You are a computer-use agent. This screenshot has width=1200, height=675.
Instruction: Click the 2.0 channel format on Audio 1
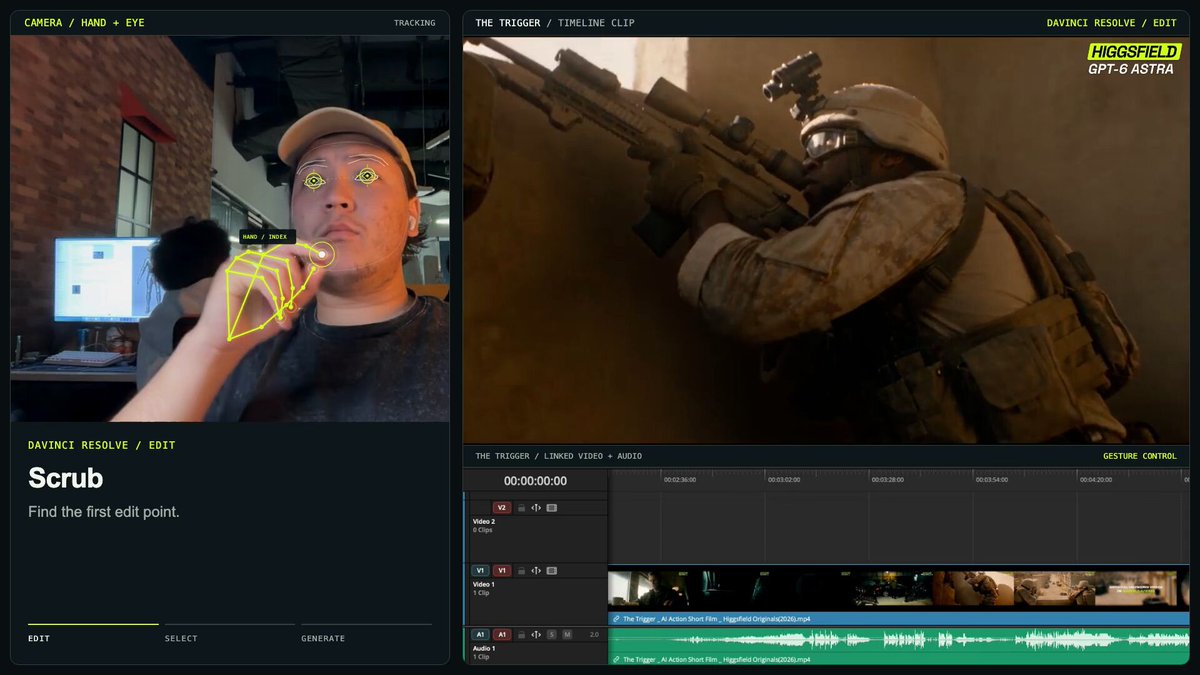coord(594,634)
